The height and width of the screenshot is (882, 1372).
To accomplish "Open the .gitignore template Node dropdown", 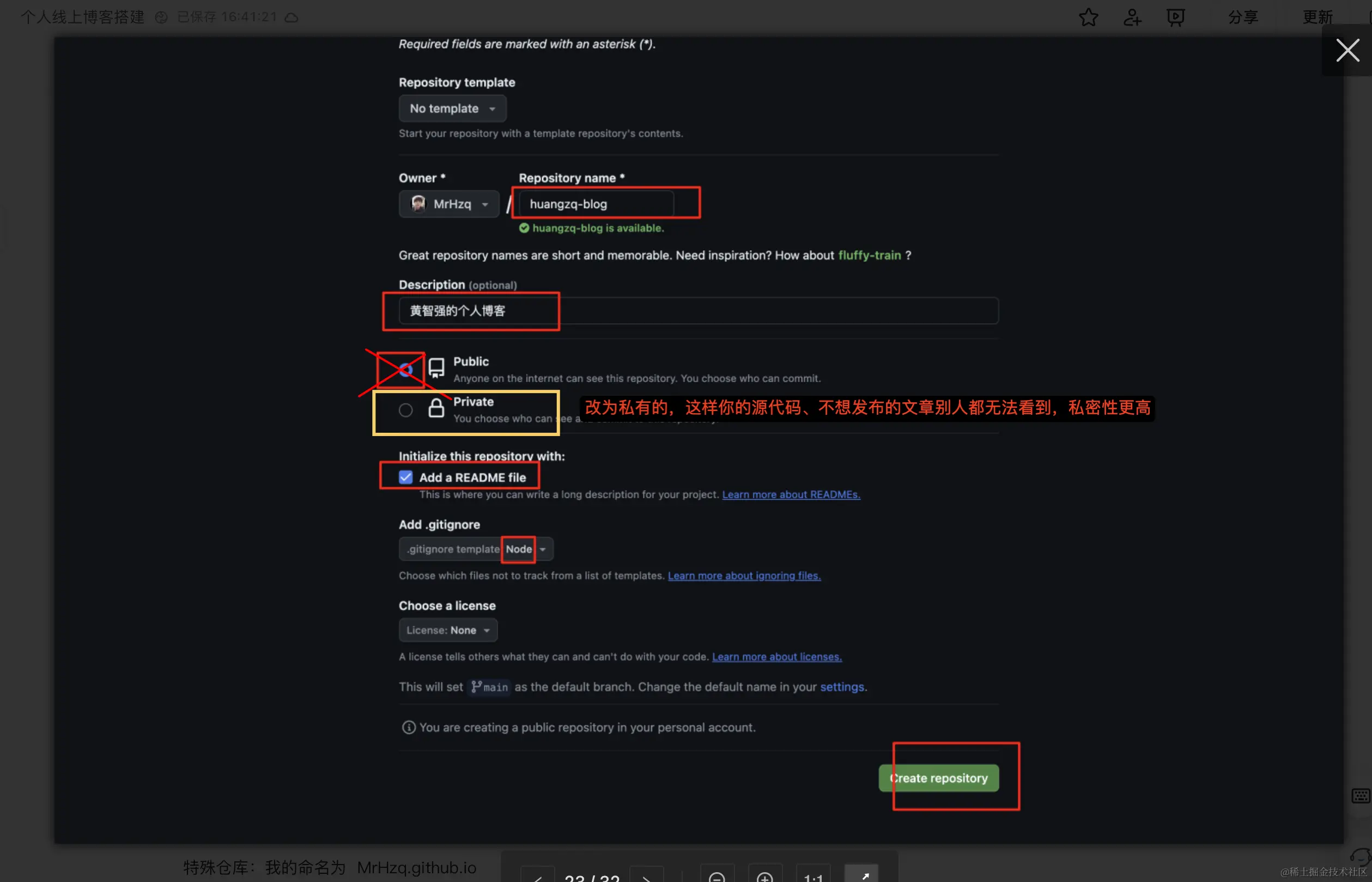I will pyautogui.click(x=476, y=549).
